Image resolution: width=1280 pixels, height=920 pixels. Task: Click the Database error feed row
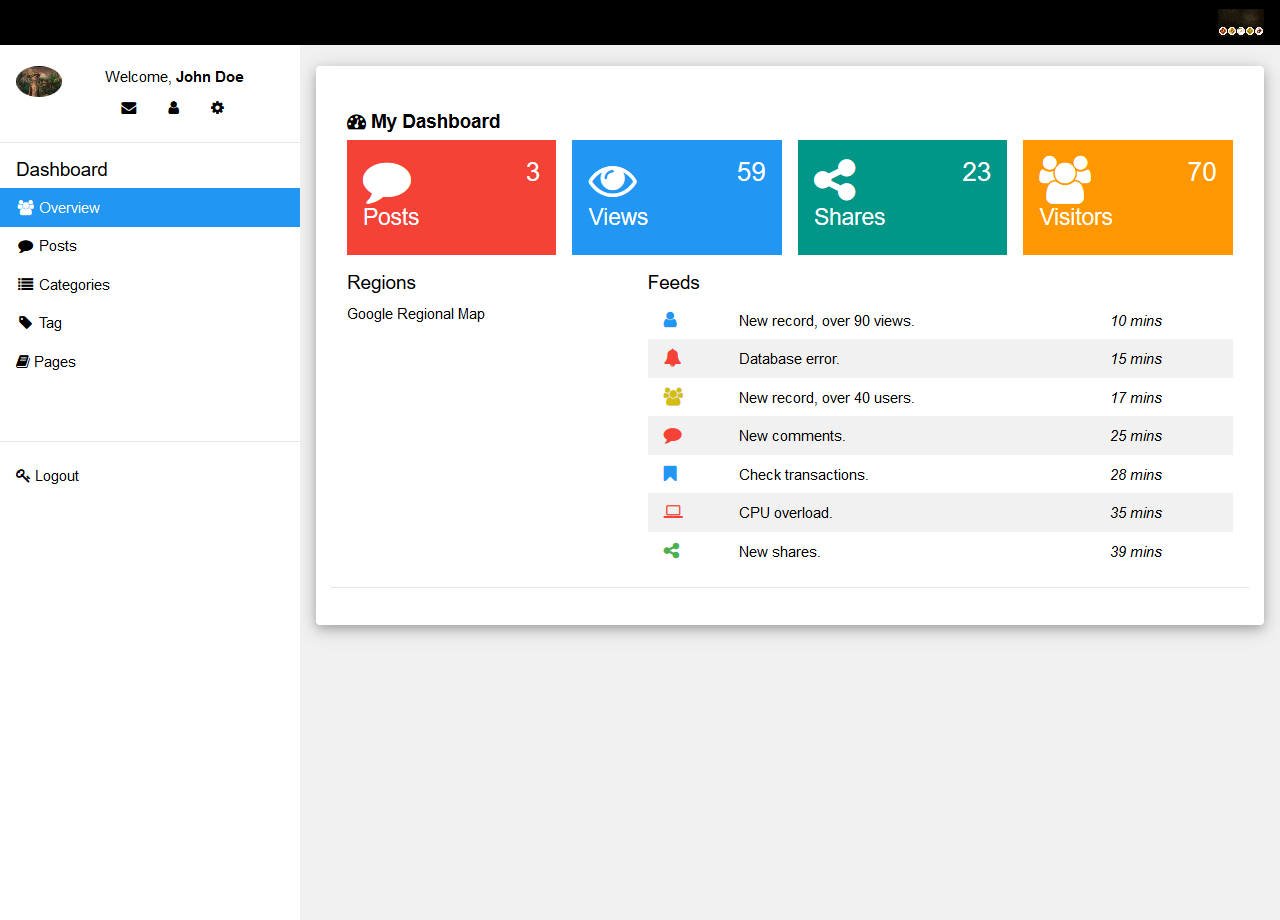[940, 359]
